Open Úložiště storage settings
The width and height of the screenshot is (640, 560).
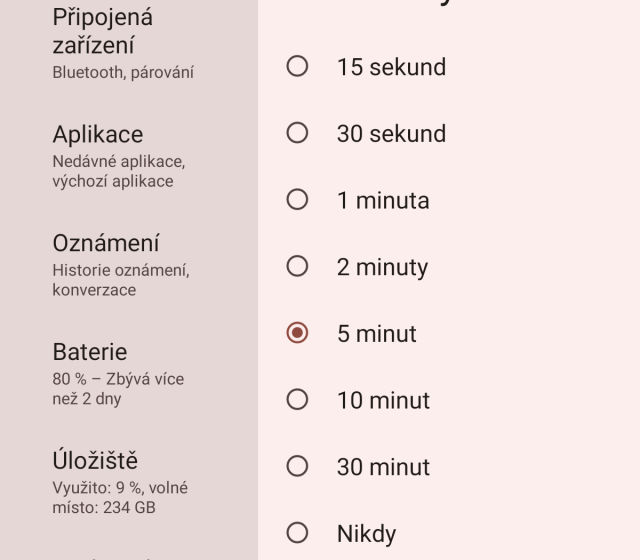click(95, 461)
